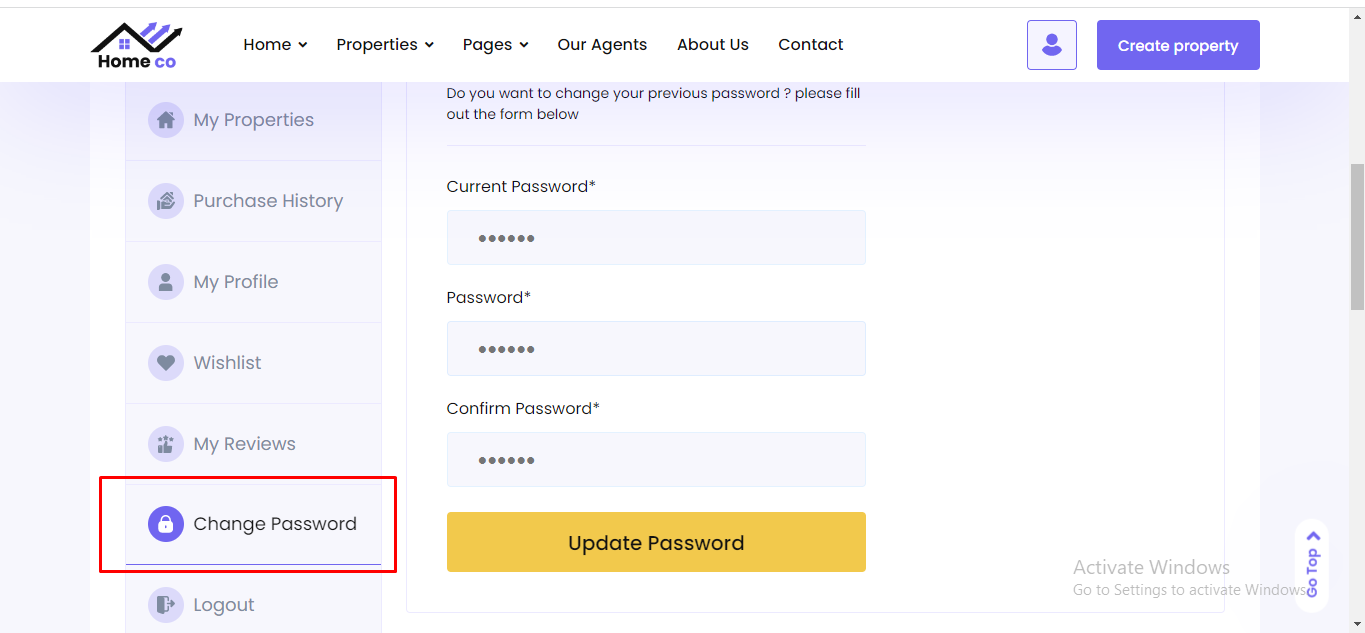Click the My Properties house icon
The width and height of the screenshot is (1365, 633).
coord(166,120)
